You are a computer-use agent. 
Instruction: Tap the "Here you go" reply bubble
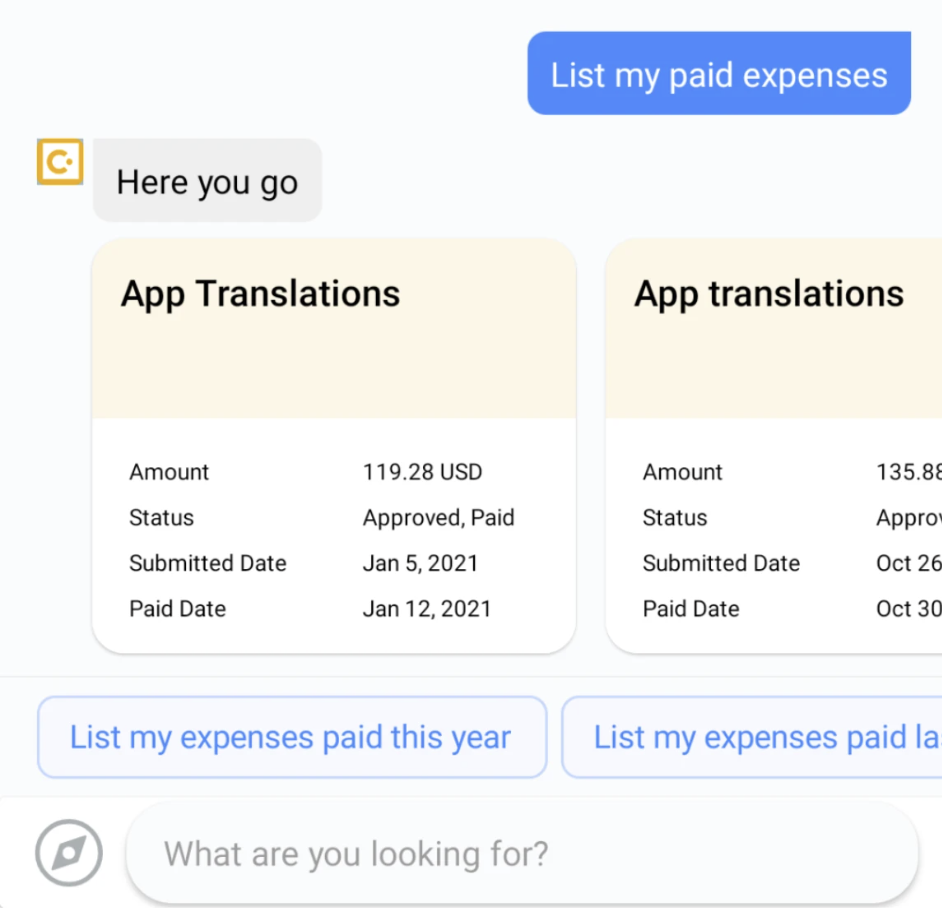coord(207,180)
